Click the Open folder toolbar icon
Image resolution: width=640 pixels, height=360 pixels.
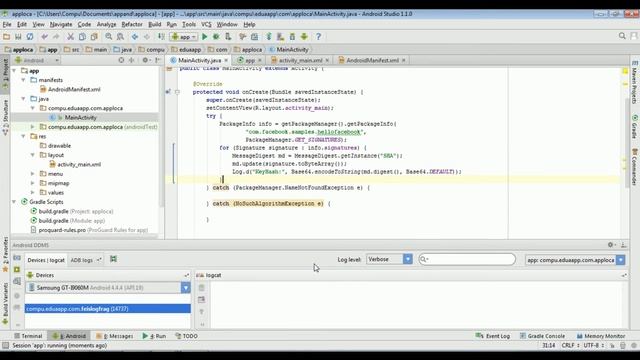[x=7, y=37]
